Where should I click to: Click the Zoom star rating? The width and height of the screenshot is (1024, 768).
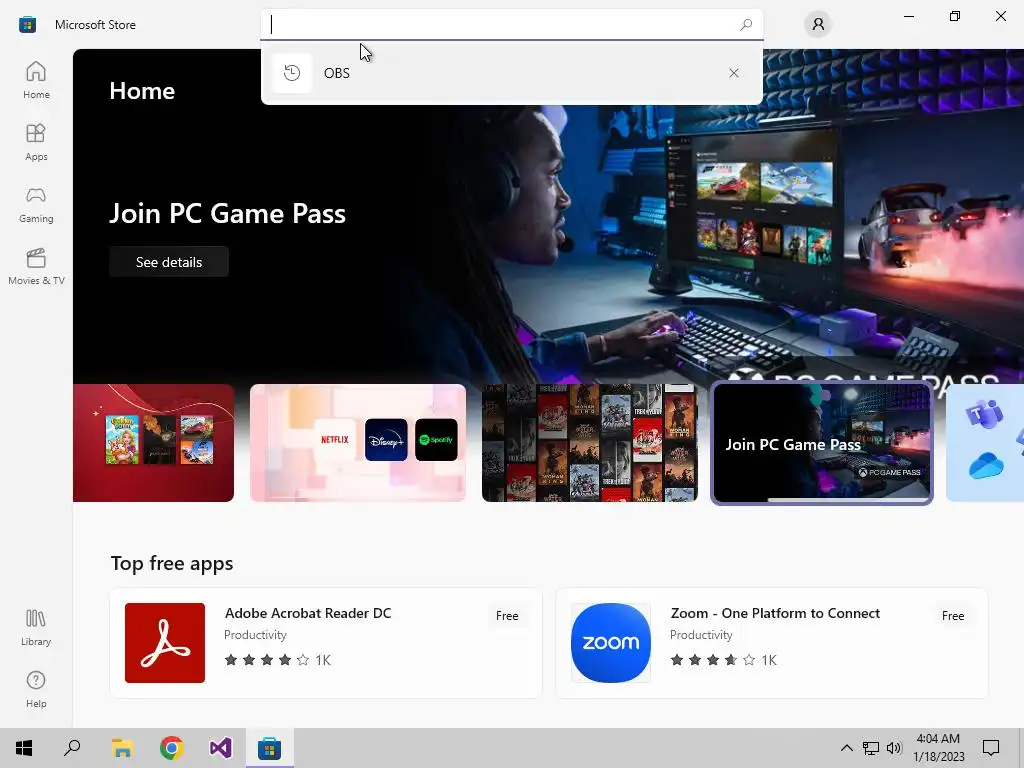pos(712,660)
